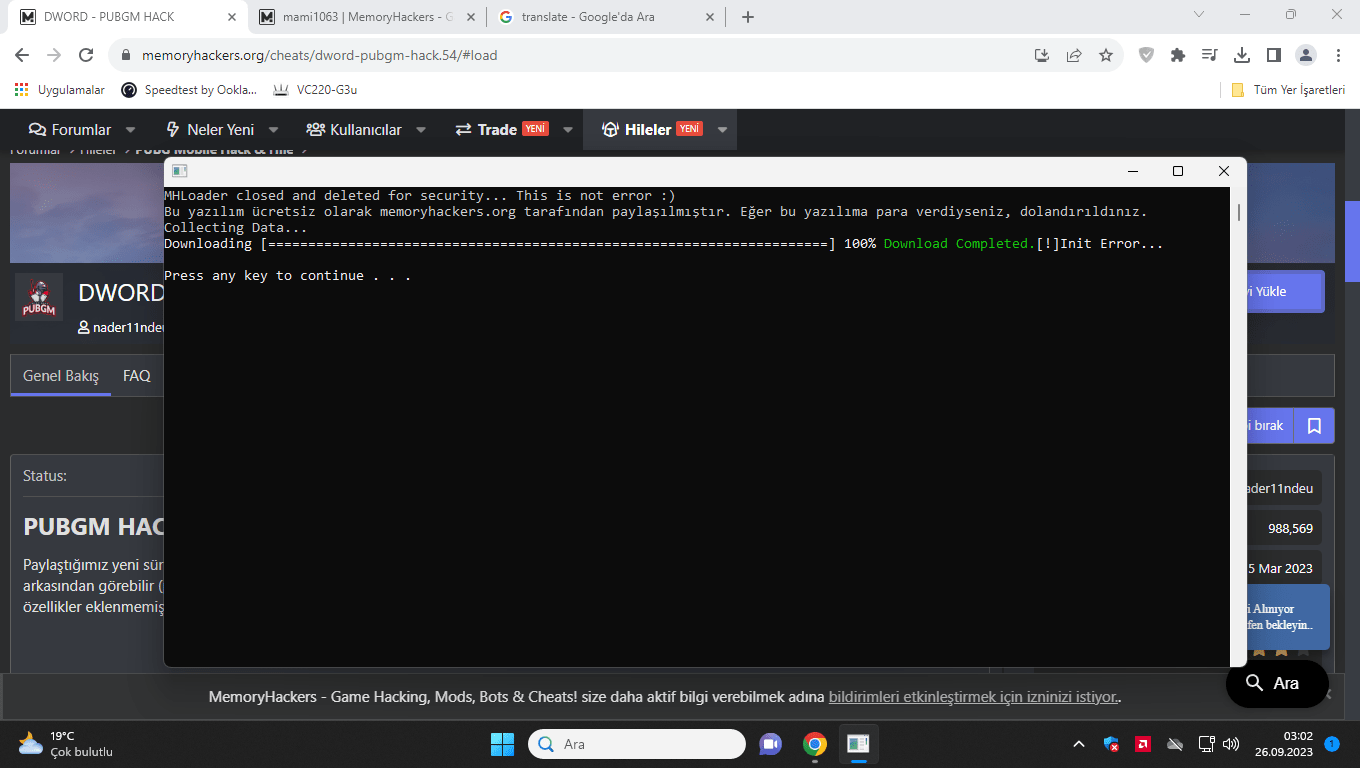Click the nader11ndeu author link

click(x=121, y=327)
